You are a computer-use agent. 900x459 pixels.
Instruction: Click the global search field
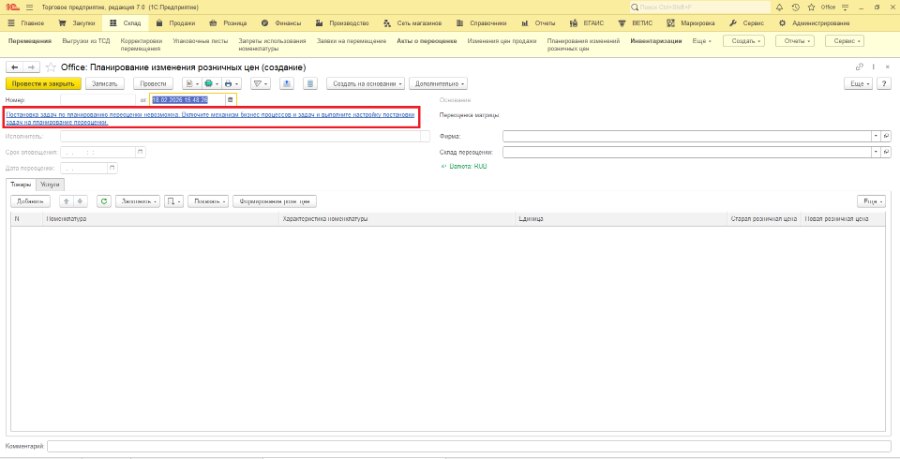tap(700, 7)
